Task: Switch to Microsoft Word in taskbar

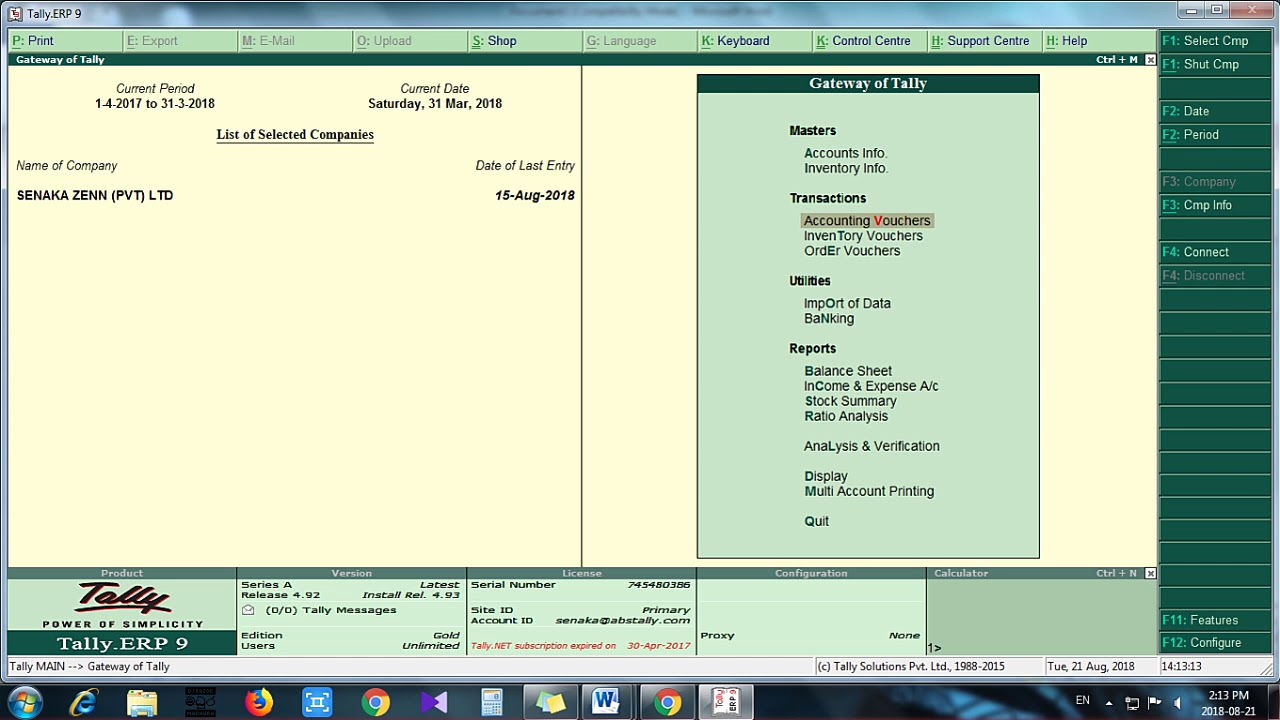Action: pos(606,702)
